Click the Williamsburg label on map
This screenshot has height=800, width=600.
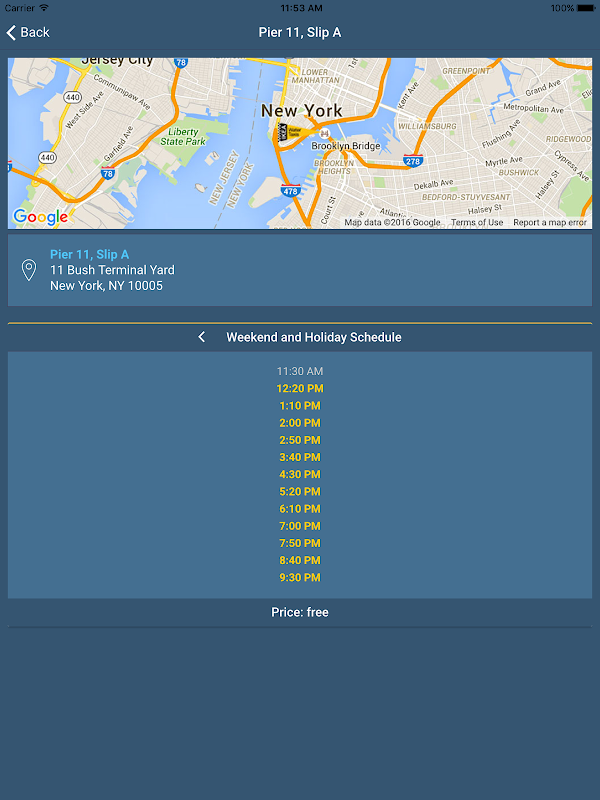pyautogui.click(x=428, y=126)
